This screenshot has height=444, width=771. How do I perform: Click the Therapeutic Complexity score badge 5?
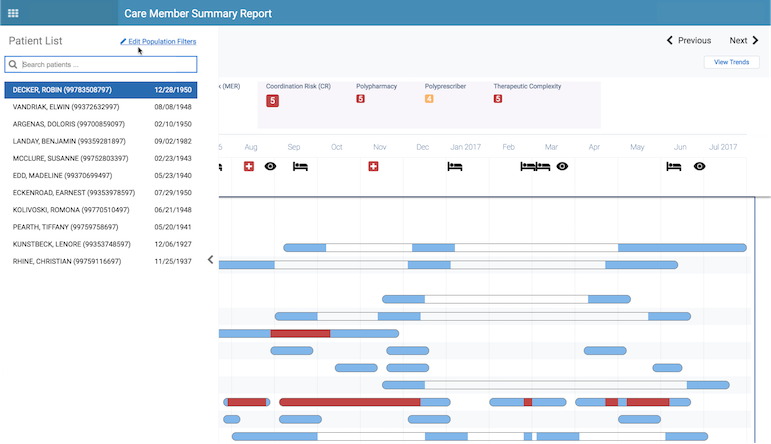(x=498, y=99)
